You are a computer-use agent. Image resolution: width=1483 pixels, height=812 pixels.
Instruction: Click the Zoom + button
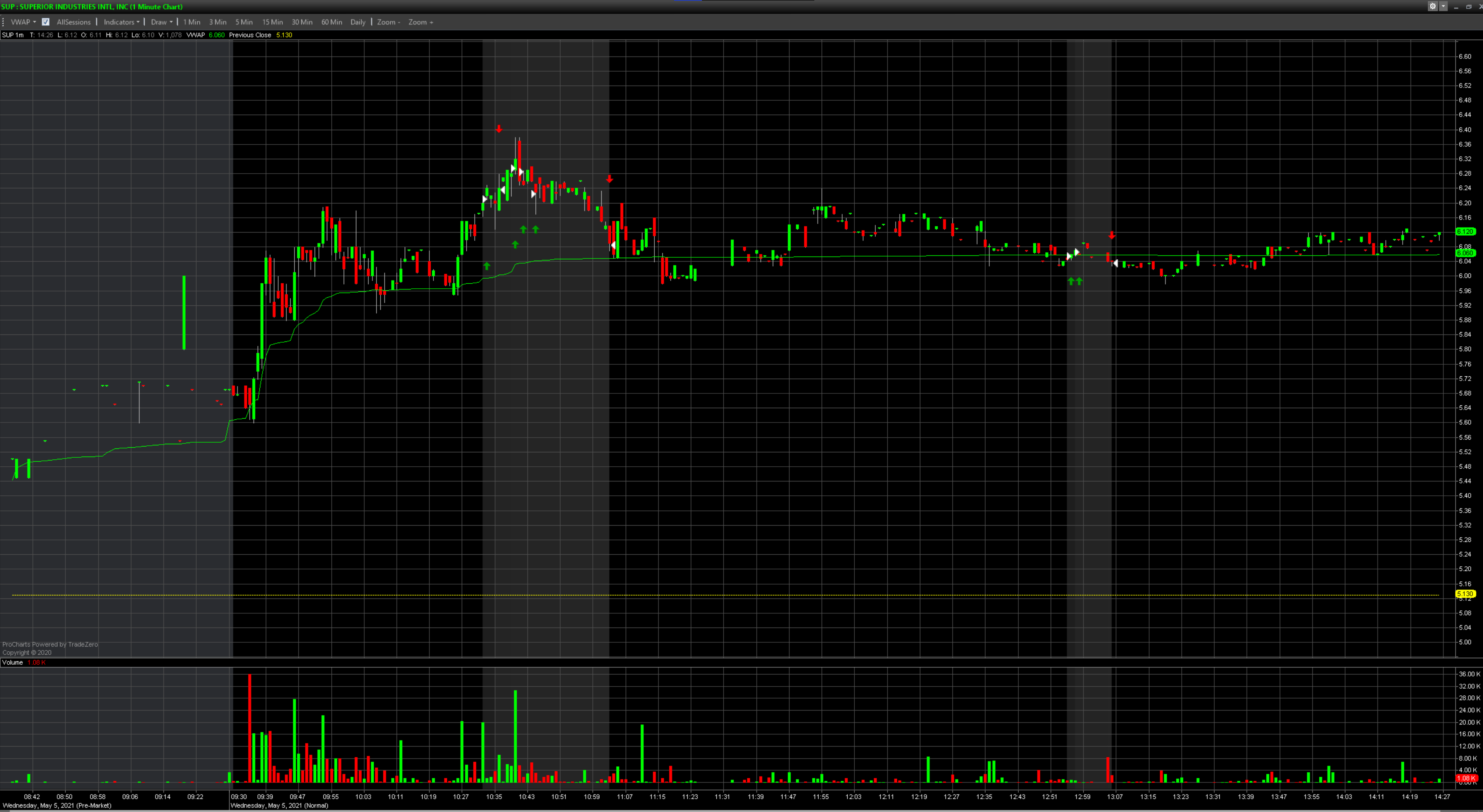420,22
